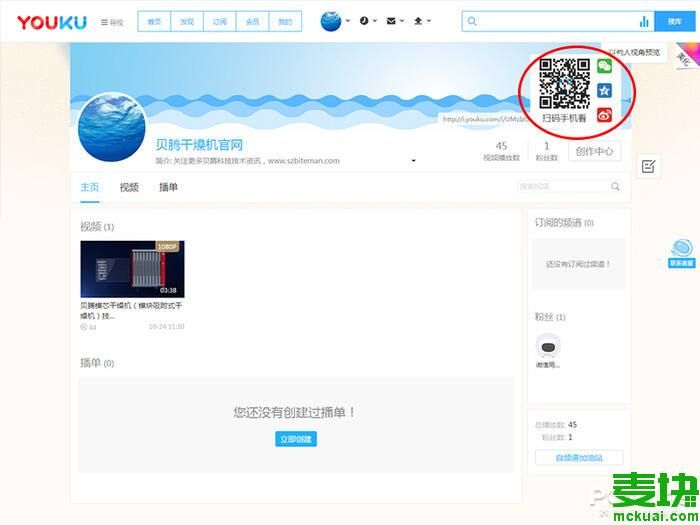Expand the upload arrow dropdown in header
700x525 pixels.
[x=420, y=21]
